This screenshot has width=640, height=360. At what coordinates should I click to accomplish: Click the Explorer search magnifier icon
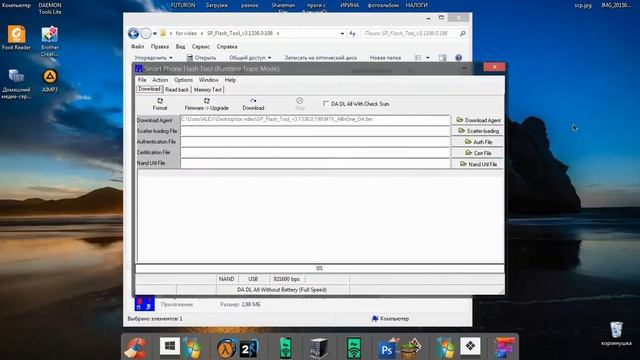(x=462, y=33)
